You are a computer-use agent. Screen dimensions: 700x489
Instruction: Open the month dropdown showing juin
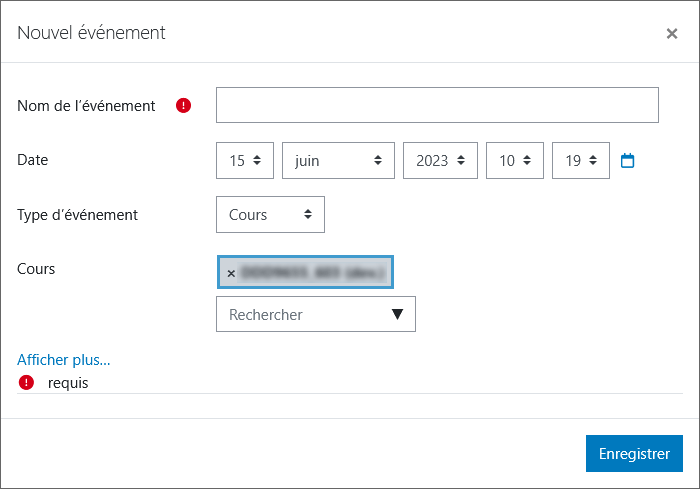click(338, 160)
